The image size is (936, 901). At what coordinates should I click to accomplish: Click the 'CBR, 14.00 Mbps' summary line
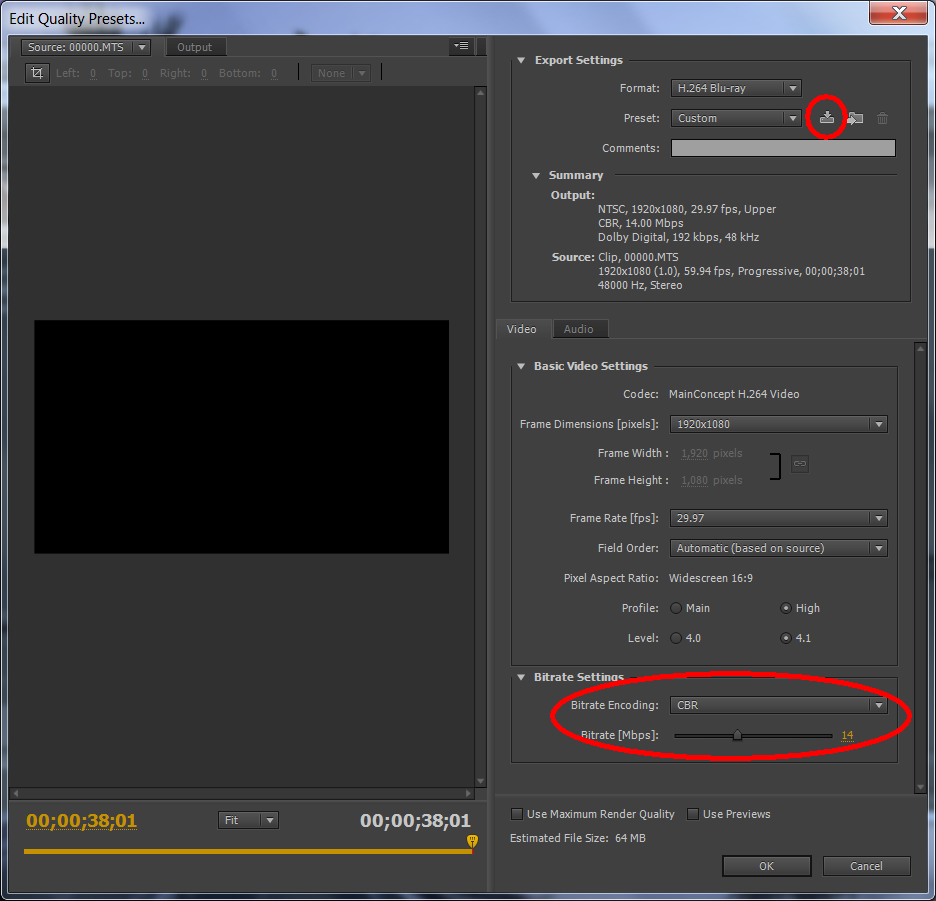coord(641,223)
